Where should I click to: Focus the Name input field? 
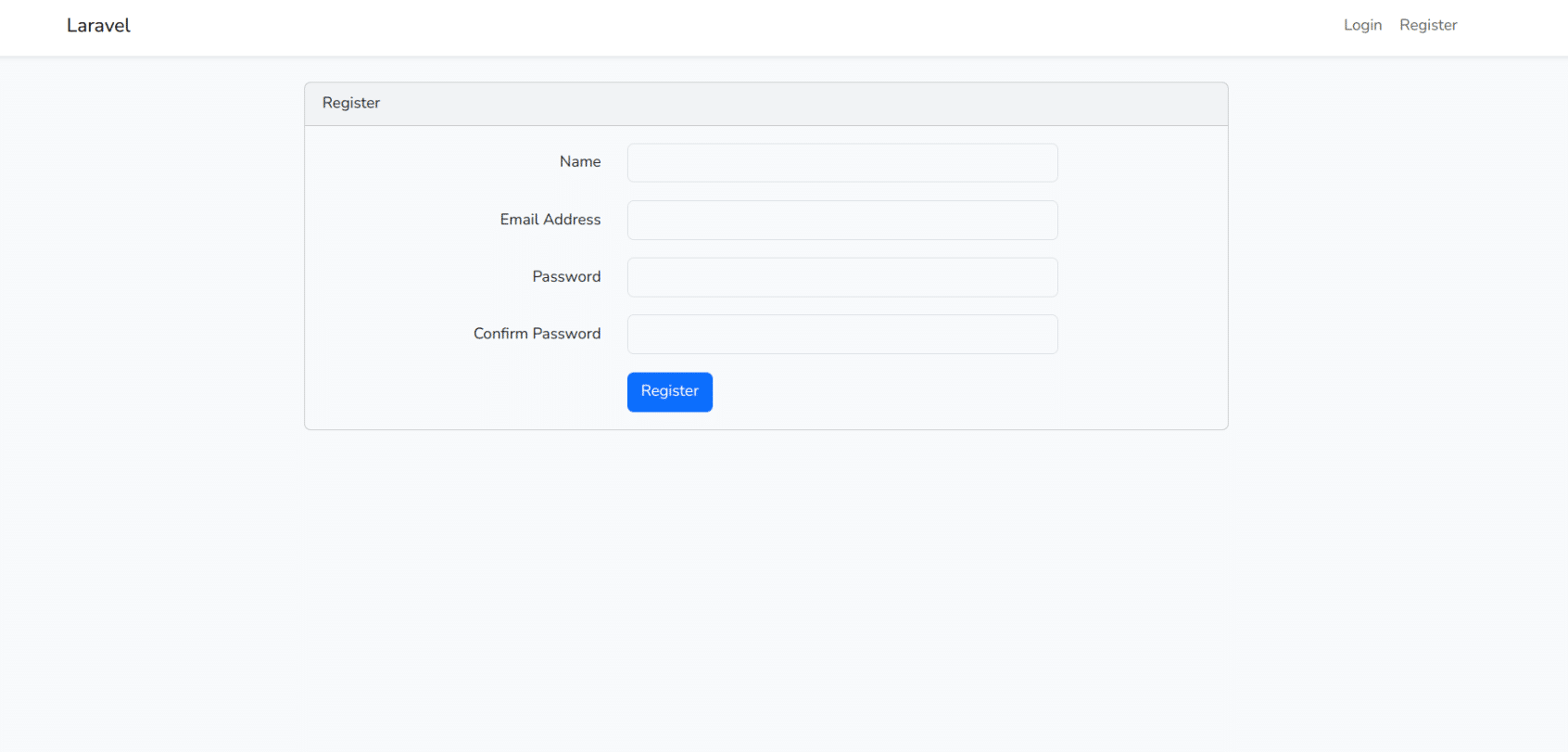click(842, 162)
